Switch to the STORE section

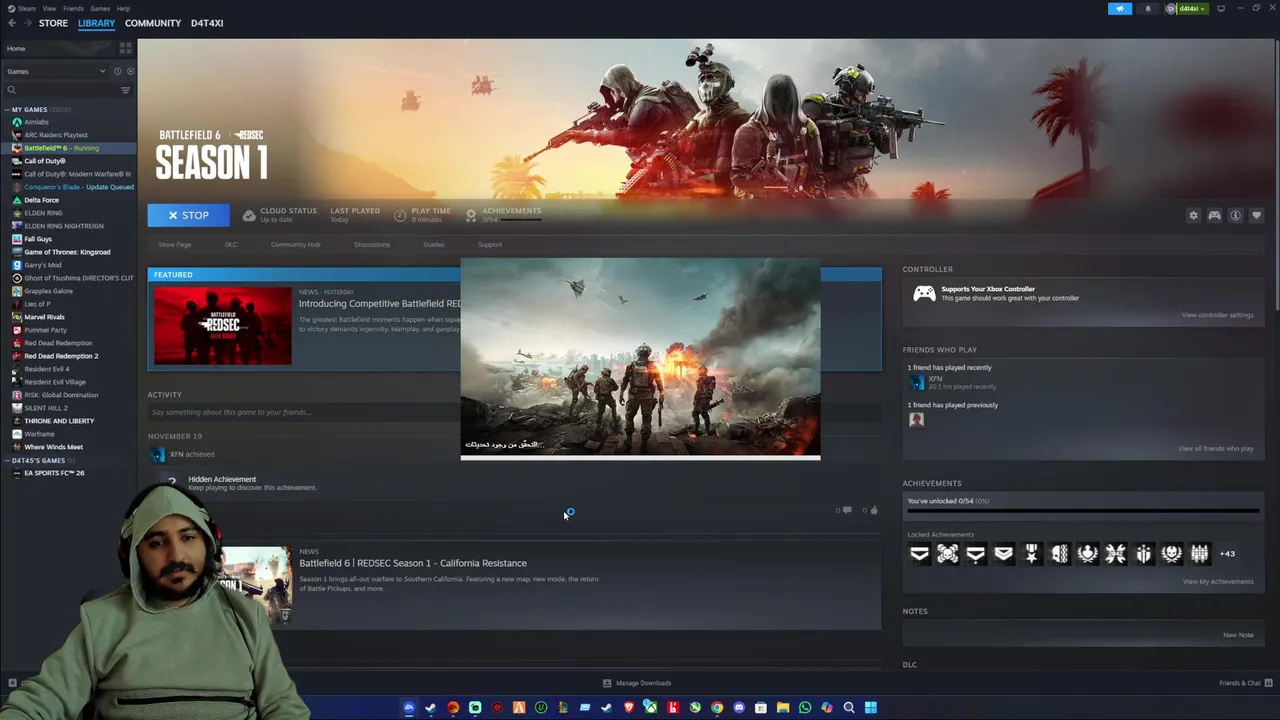click(x=53, y=23)
